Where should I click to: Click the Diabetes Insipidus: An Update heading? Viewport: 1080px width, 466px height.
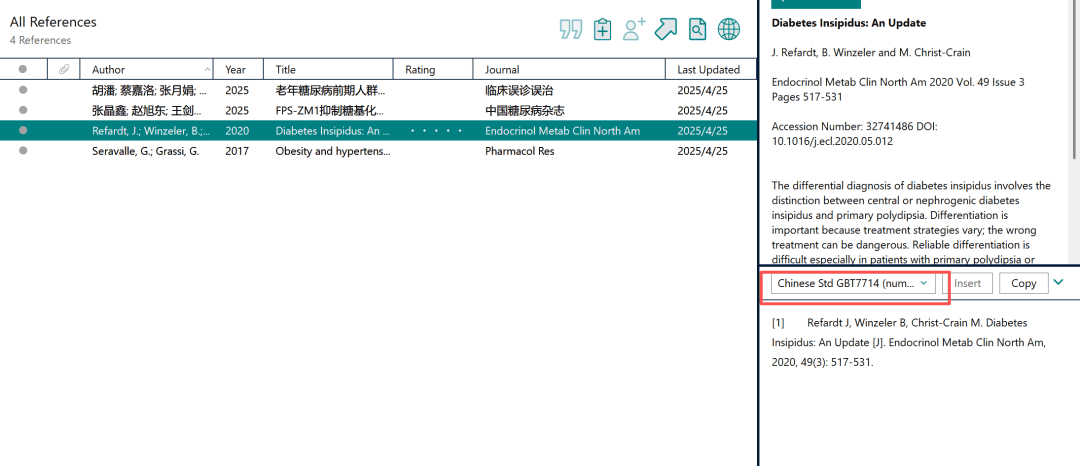coord(849,23)
